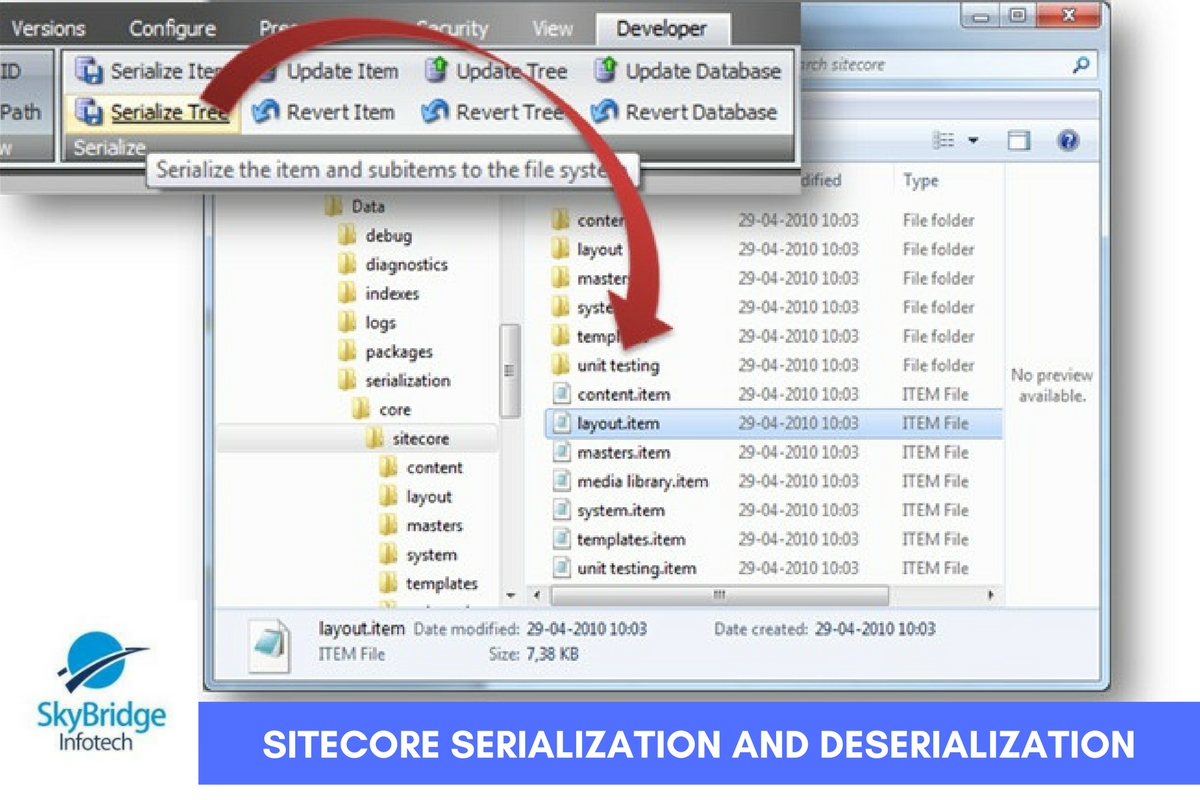Open the unit testing folder

coord(618,366)
